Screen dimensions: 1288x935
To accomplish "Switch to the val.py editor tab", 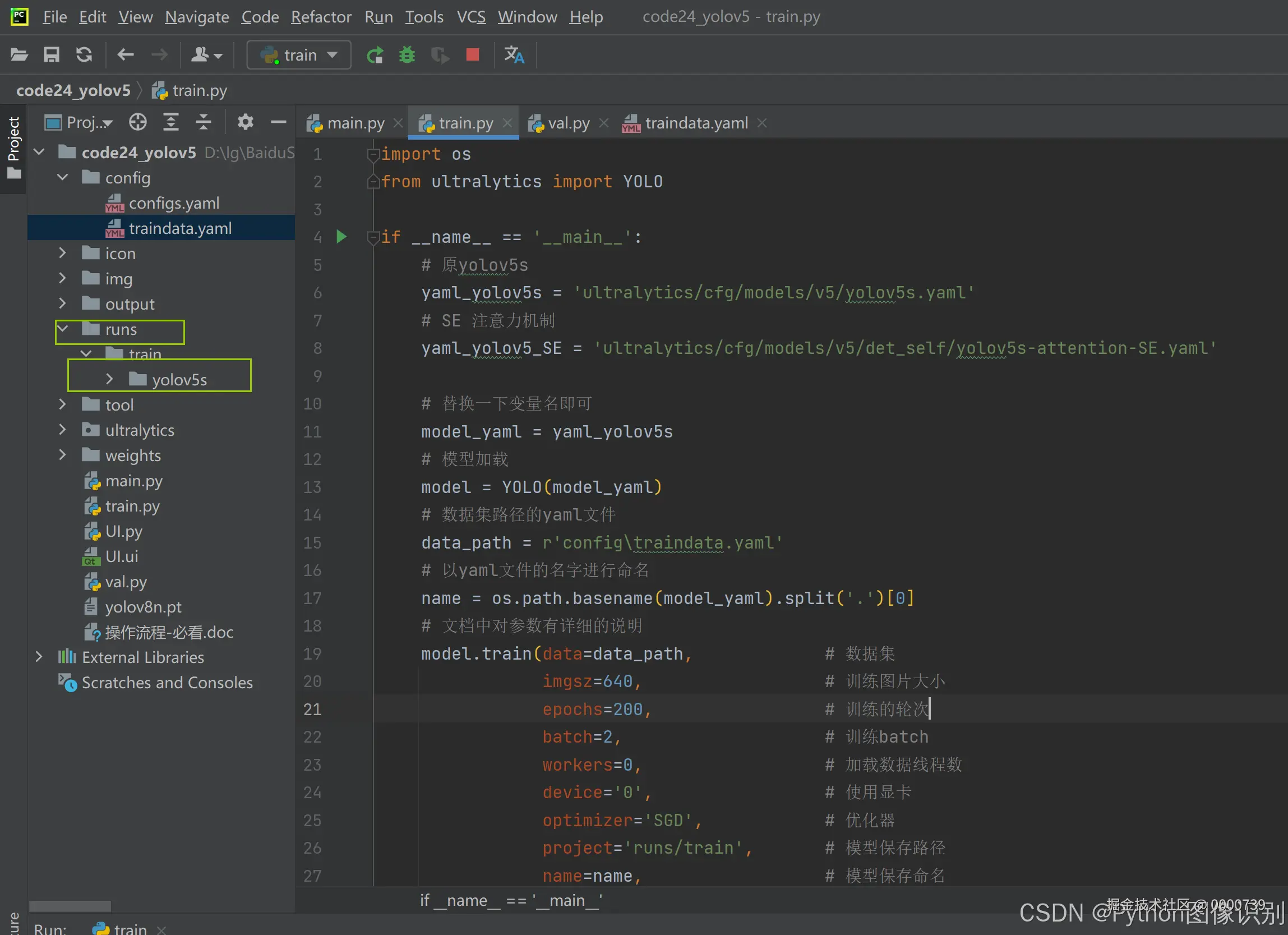I will coord(567,123).
